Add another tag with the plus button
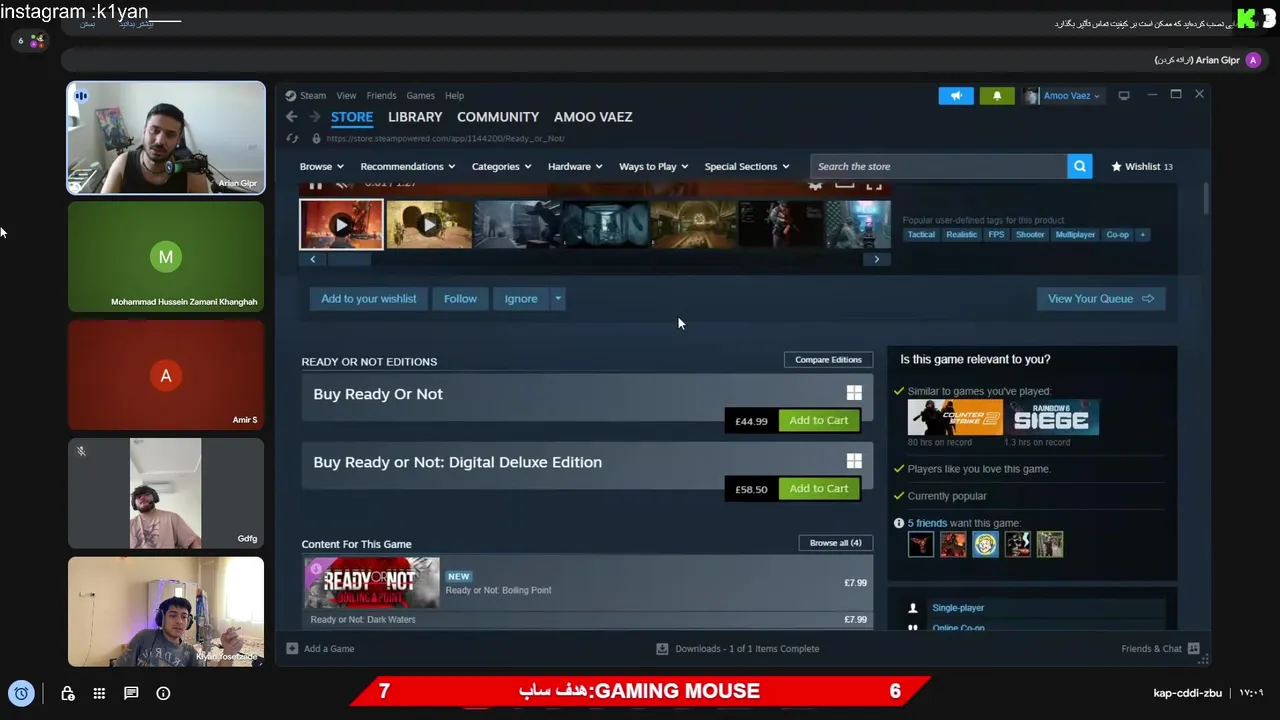Screen dimensions: 1280x720 (x=1142, y=234)
